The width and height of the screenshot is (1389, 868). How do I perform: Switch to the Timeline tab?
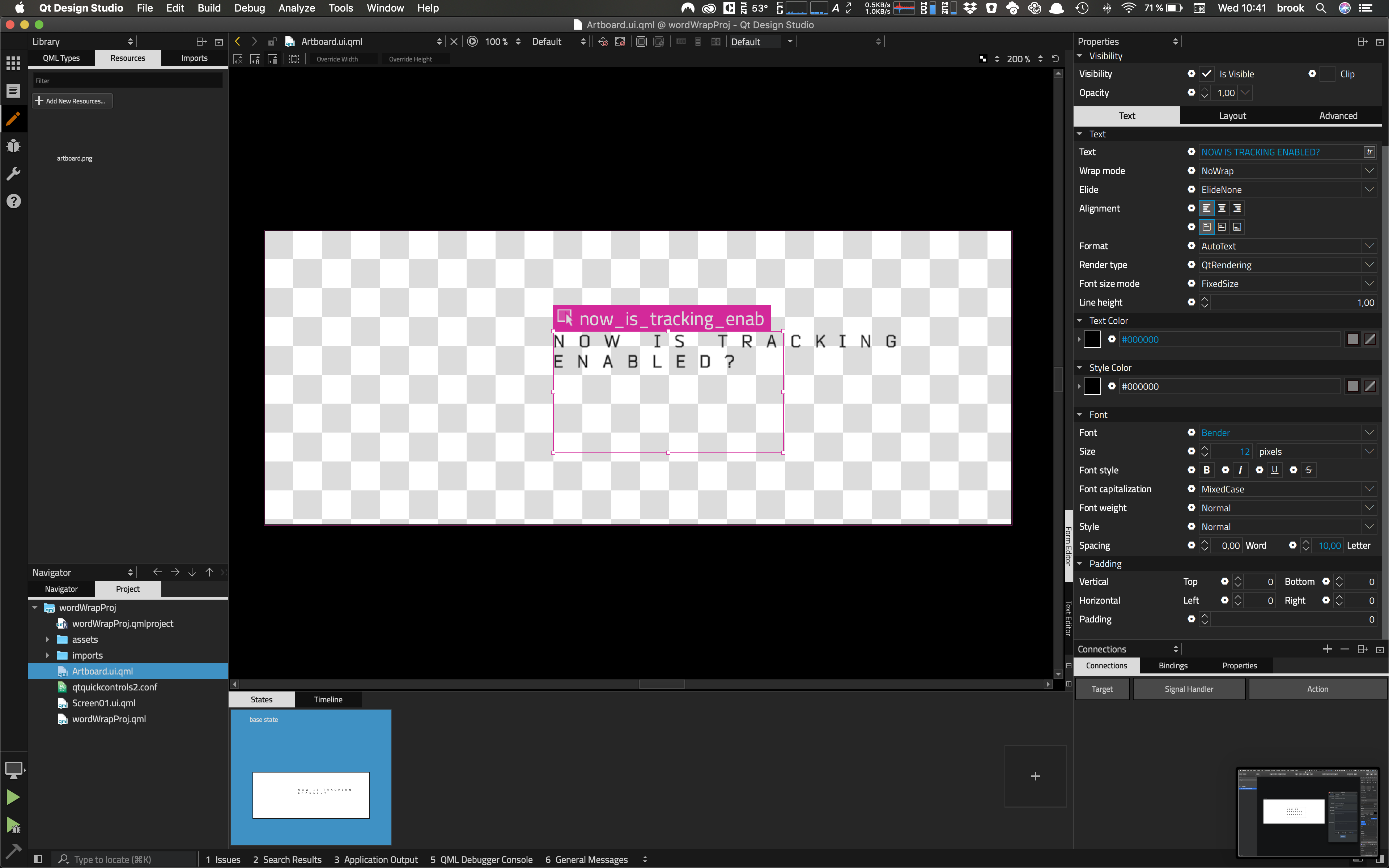[328, 699]
